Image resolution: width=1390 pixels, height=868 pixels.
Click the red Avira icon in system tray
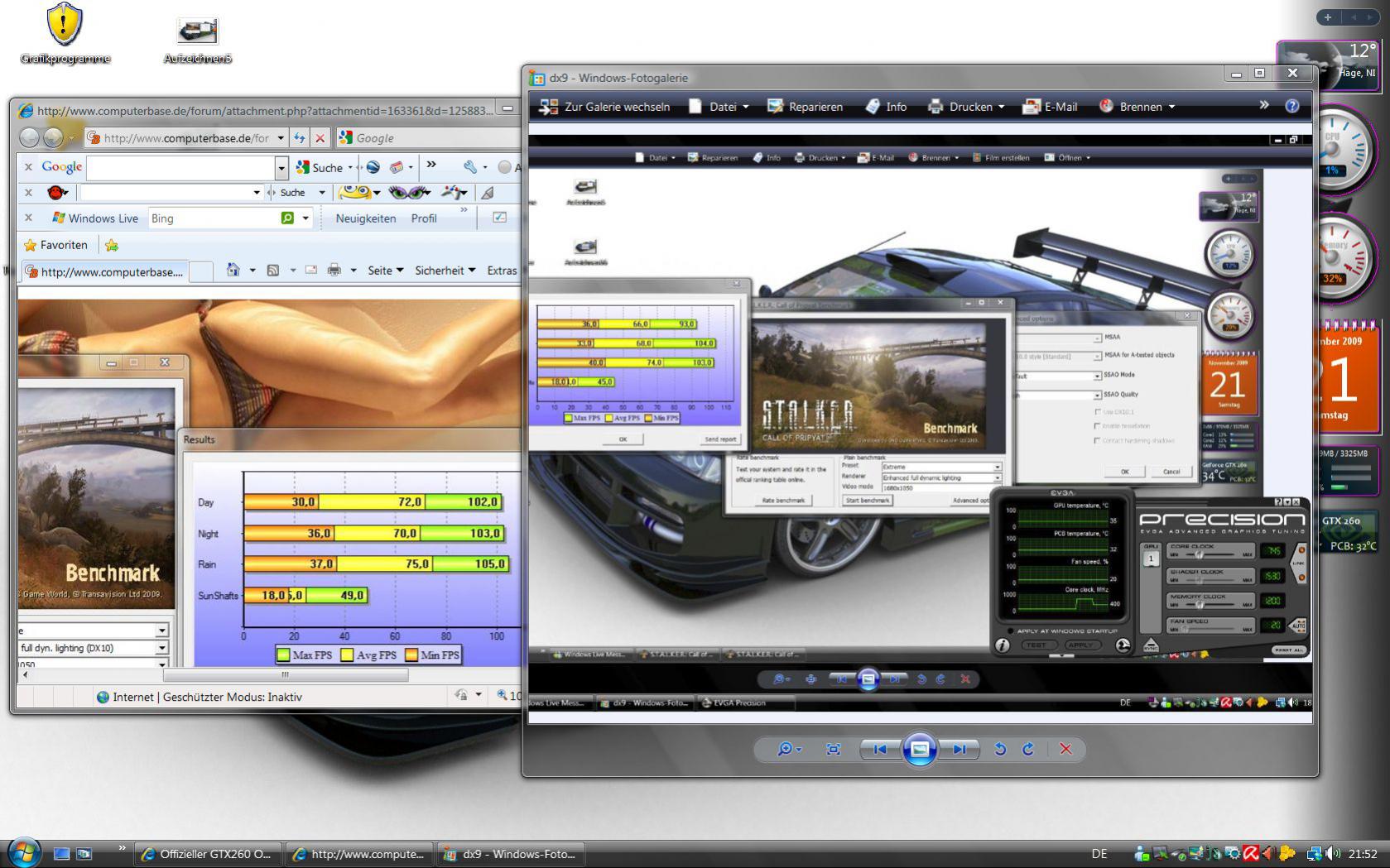1250,853
